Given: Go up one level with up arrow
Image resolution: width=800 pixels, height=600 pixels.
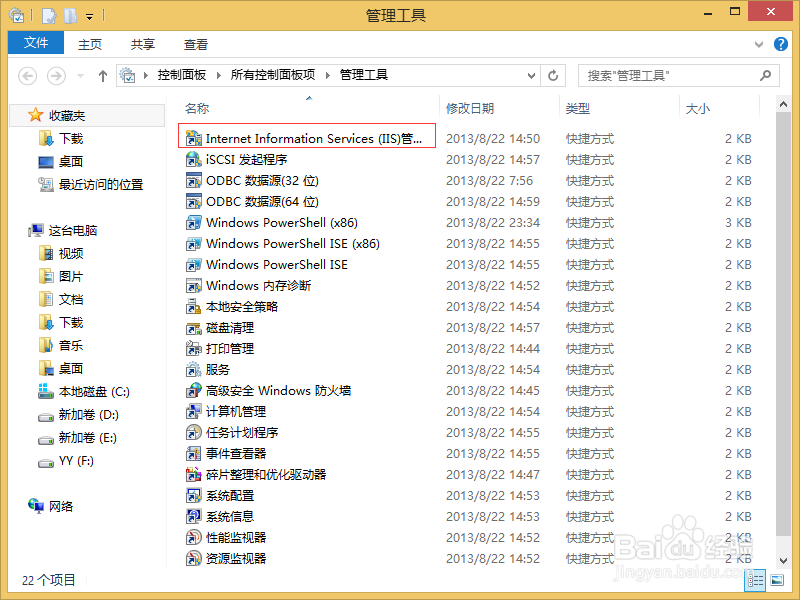Looking at the screenshot, I should (x=103, y=76).
